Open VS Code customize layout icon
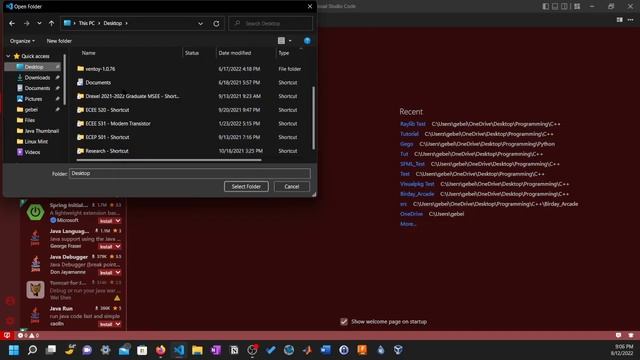The height and width of the screenshot is (360, 640). tap(577, 7)
